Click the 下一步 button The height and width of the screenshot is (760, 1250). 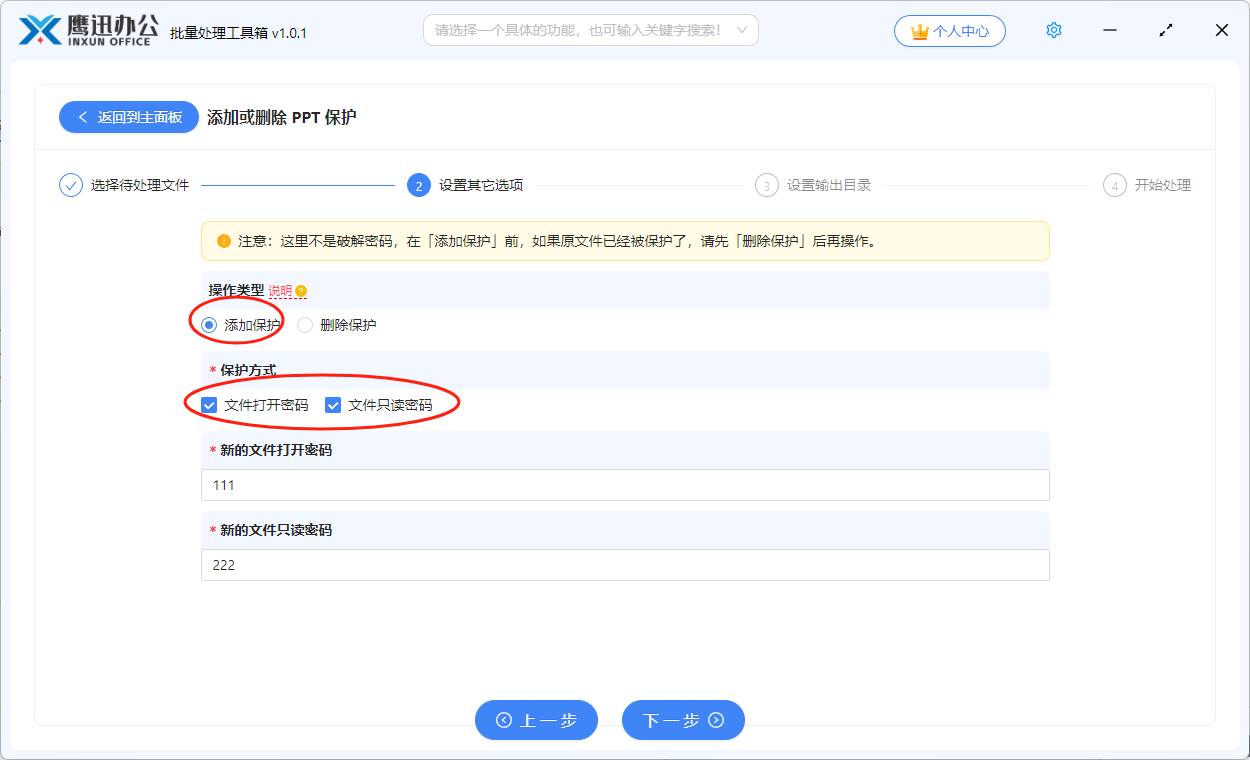tap(683, 720)
